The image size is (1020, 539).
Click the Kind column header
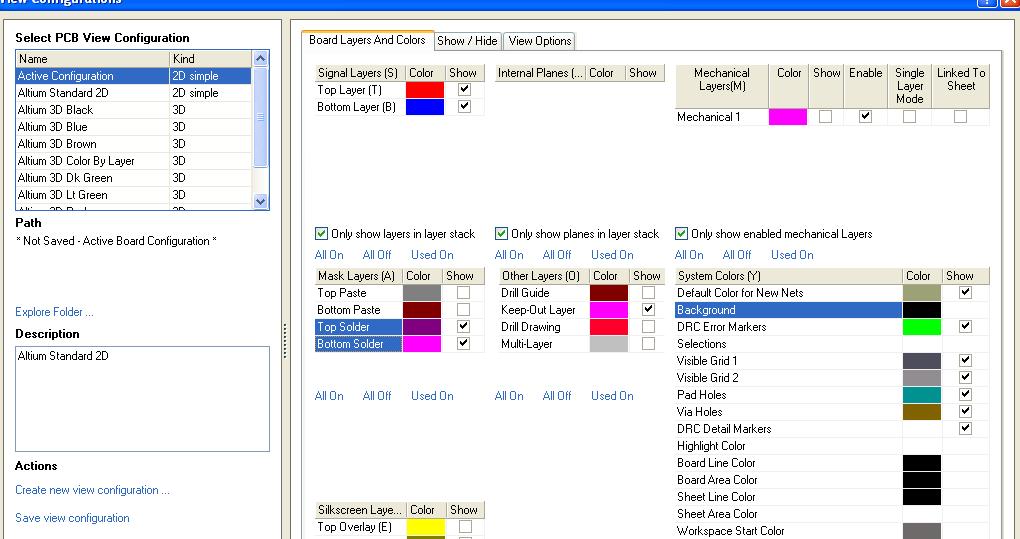210,59
